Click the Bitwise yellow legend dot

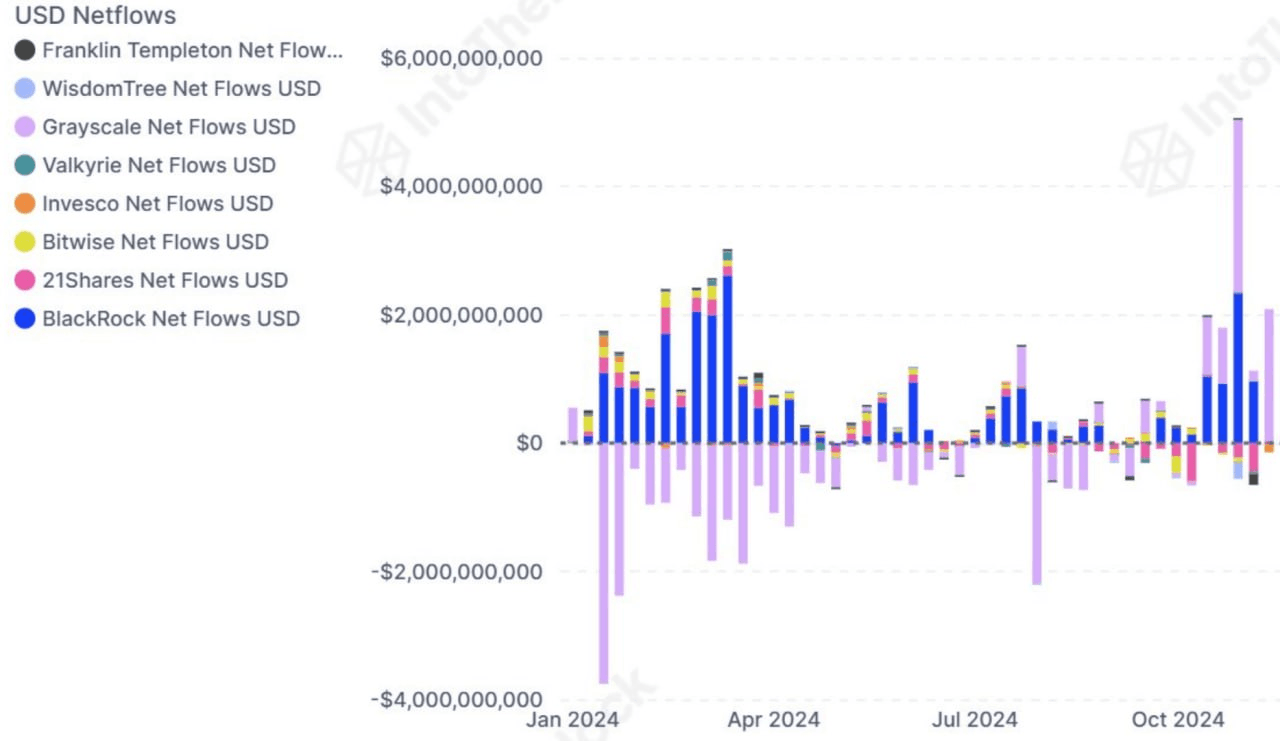(x=25, y=242)
